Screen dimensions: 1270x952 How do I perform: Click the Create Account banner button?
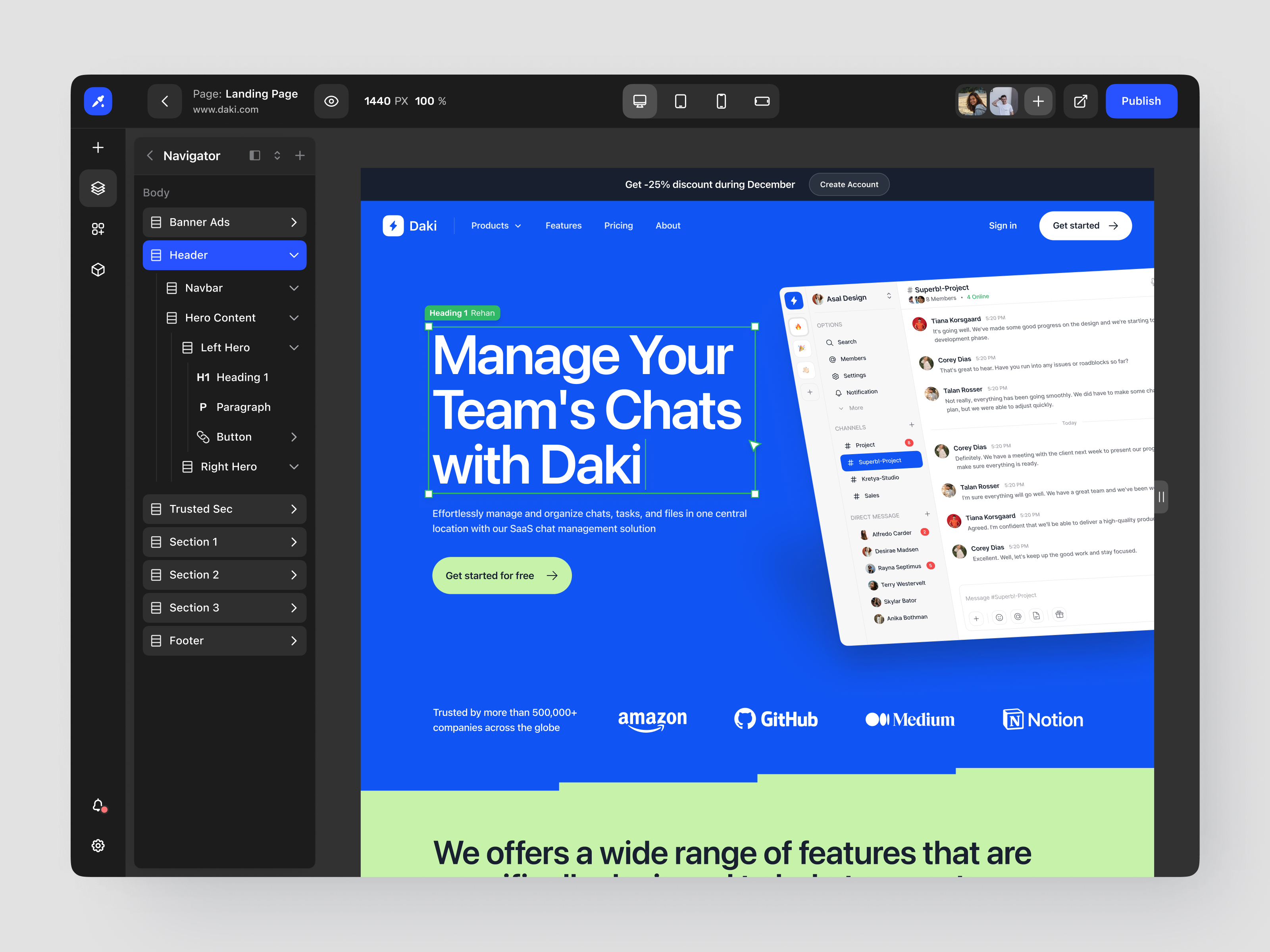849,184
